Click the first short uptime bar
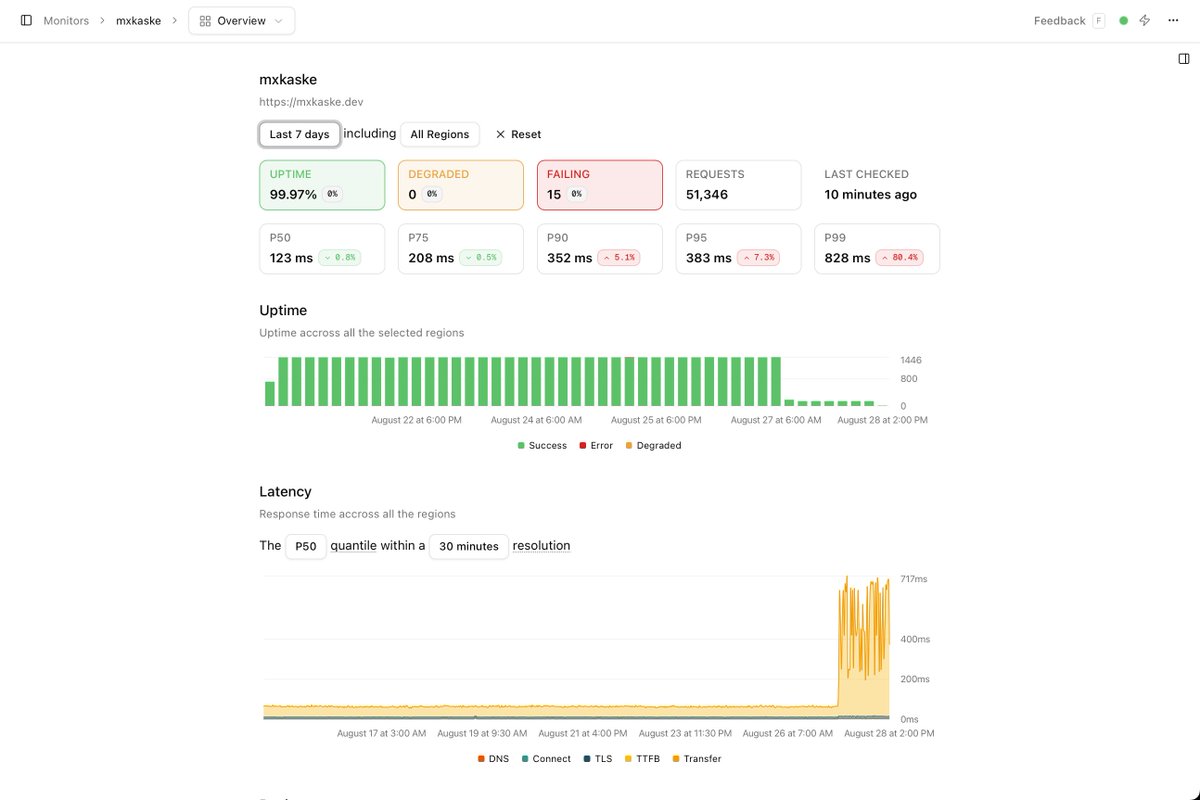 tap(270, 394)
